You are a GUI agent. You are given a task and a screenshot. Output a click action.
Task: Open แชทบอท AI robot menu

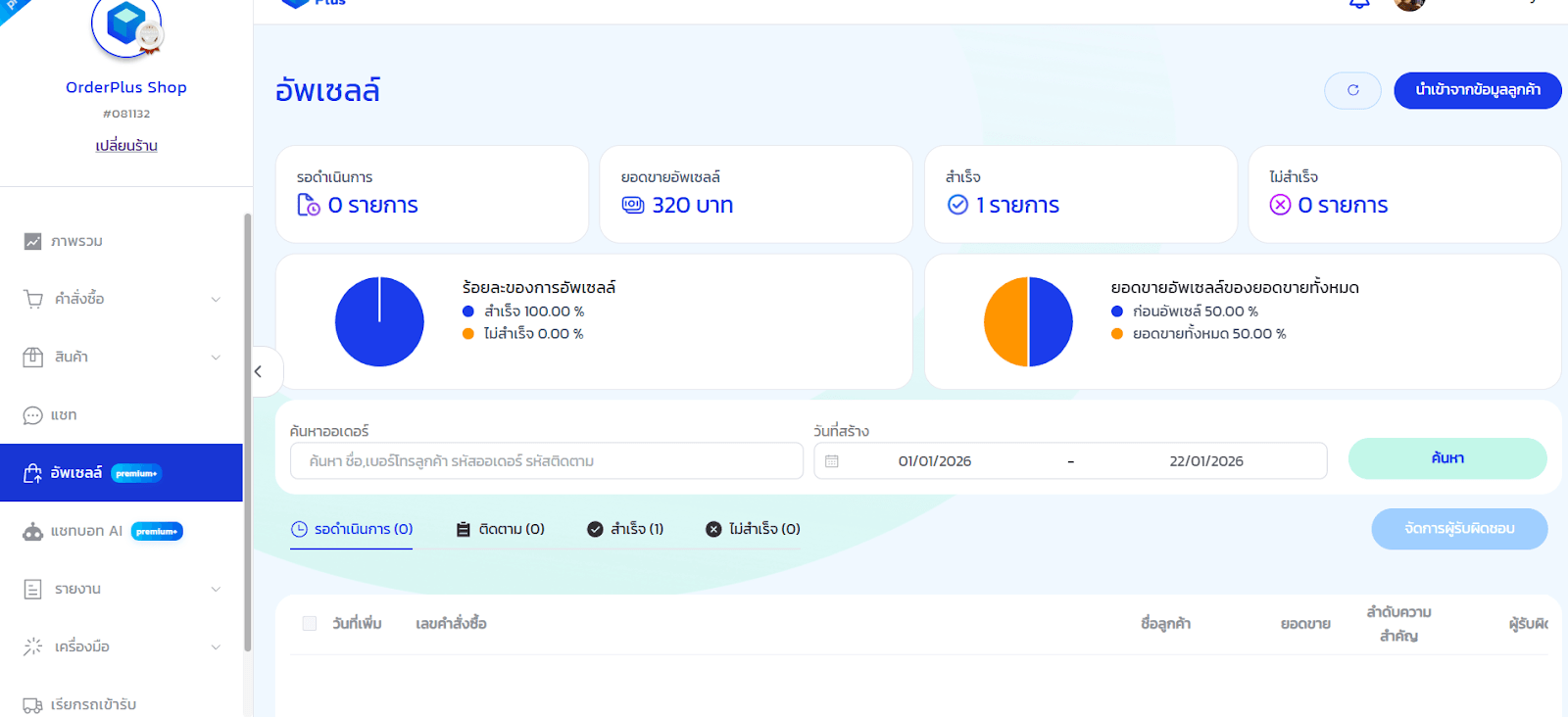pos(86,531)
